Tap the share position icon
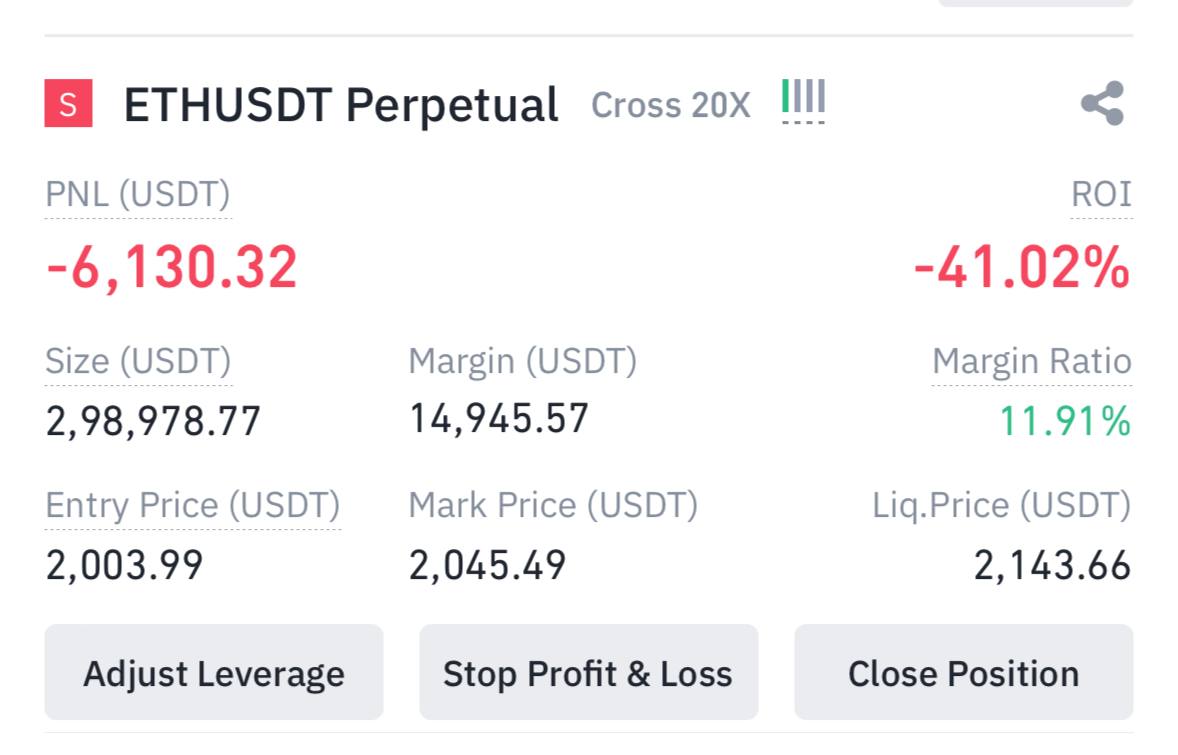Screen dimensions: 1178x755 click(x=1102, y=103)
